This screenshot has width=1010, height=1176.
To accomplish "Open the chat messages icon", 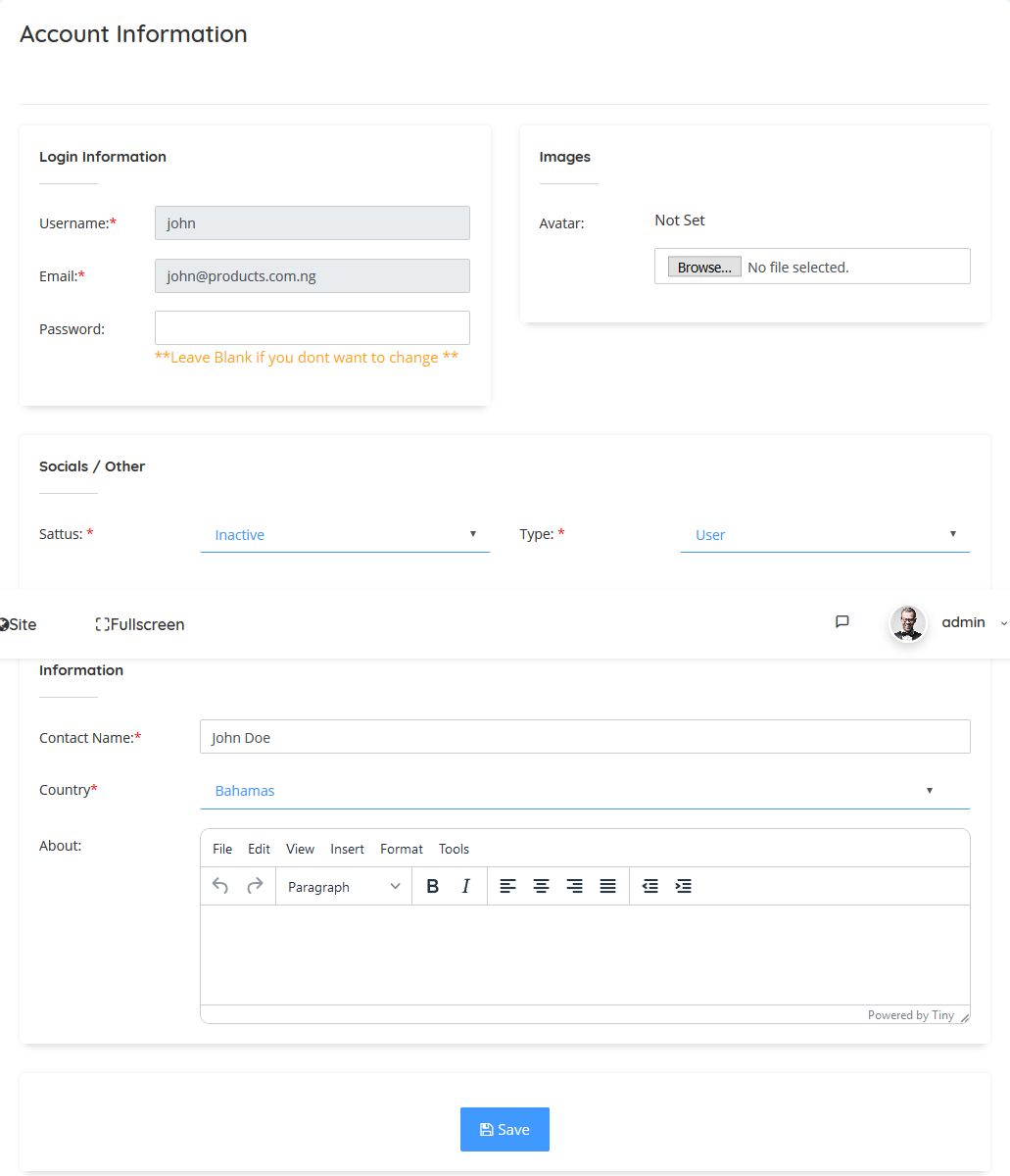I will 842,622.
